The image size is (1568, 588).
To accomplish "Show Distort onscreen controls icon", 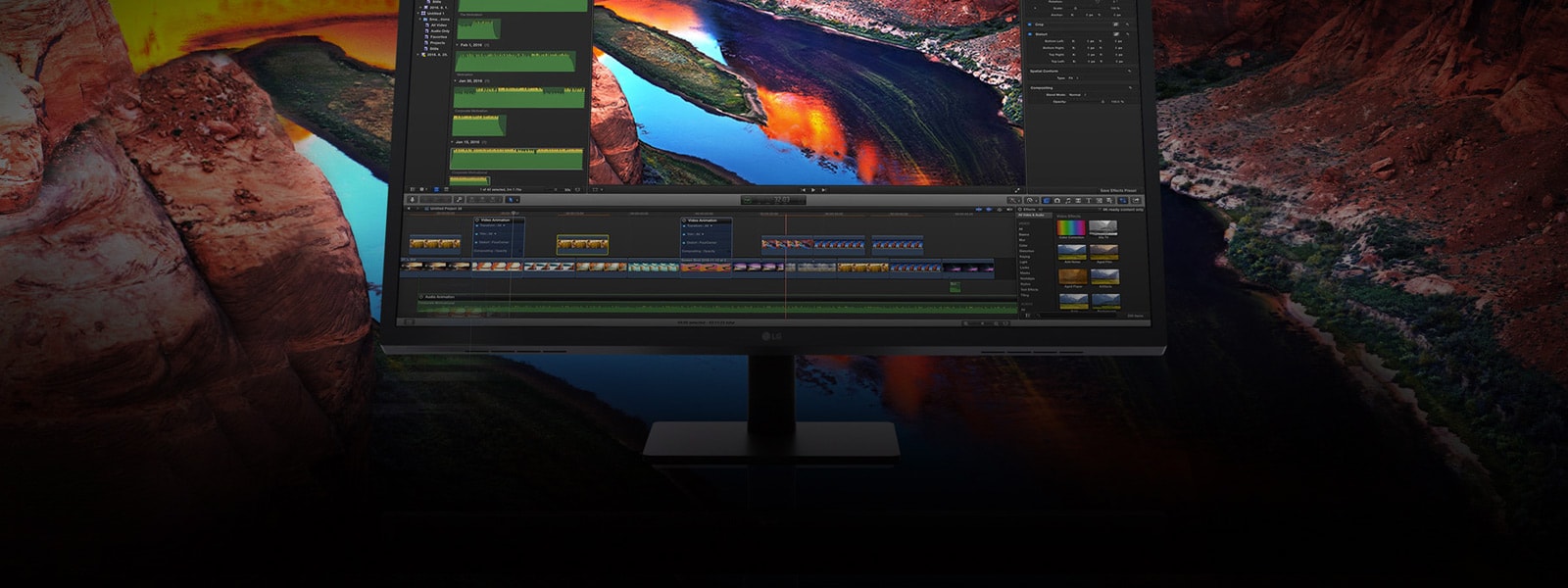I will [x=1116, y=34].
